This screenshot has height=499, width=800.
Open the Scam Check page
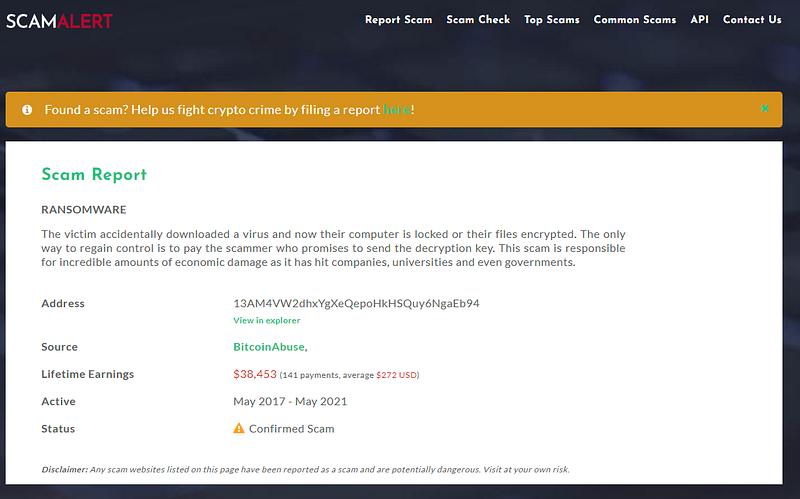tap(478, 20)
